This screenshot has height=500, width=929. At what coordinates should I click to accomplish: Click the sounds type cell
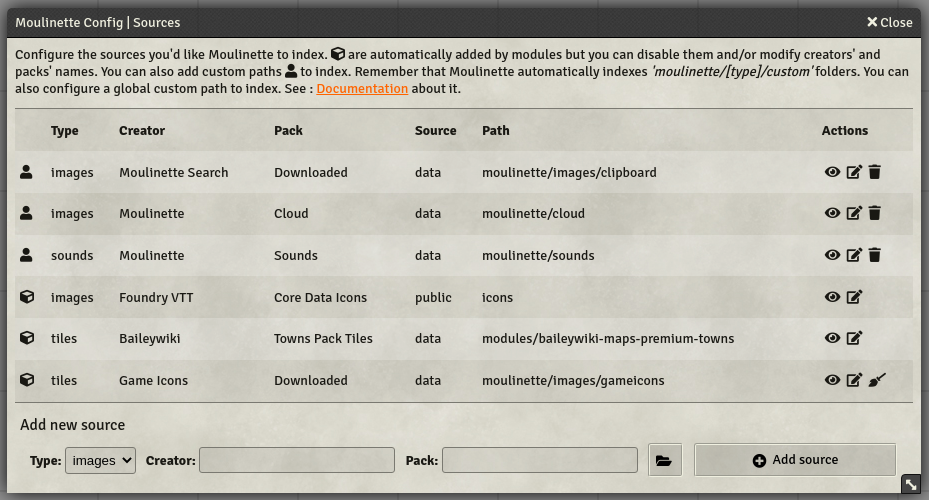click(x=72, y=255)
